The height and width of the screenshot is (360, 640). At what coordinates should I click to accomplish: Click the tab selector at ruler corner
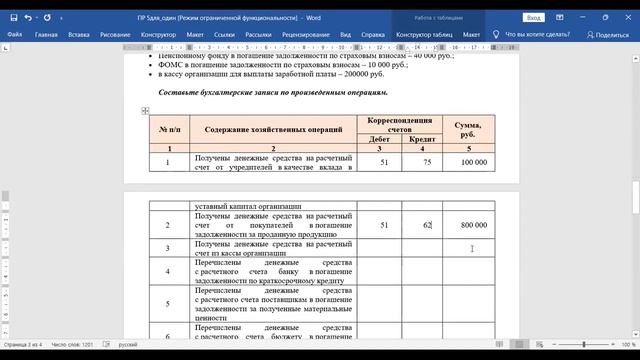click(5, 48)
